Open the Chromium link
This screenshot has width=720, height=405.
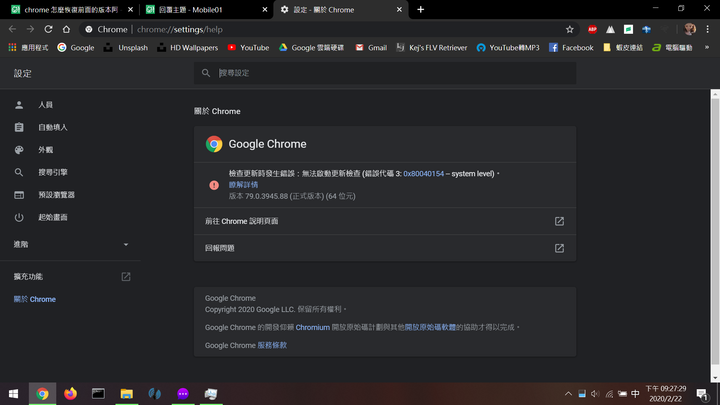312,327
